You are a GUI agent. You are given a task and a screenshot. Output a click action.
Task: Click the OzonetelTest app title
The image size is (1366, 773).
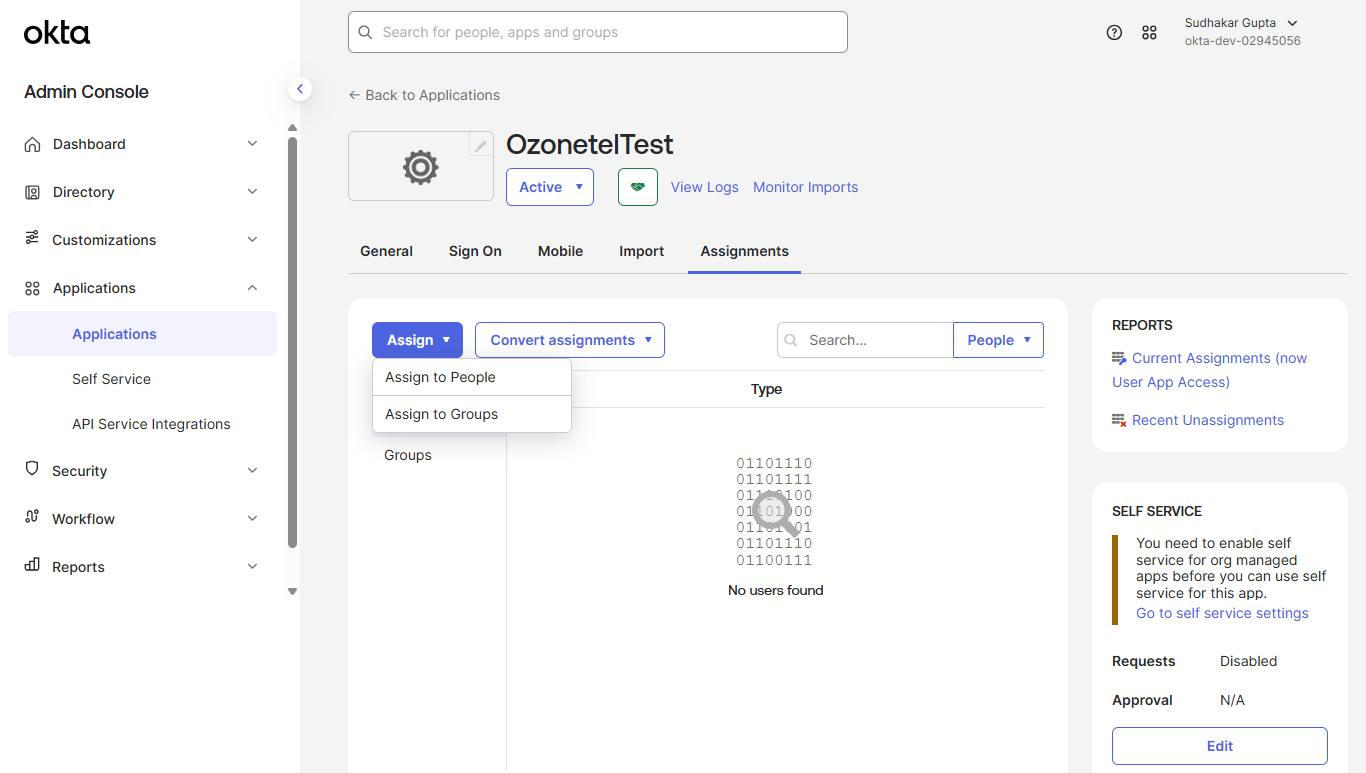(x=590, y=144)
